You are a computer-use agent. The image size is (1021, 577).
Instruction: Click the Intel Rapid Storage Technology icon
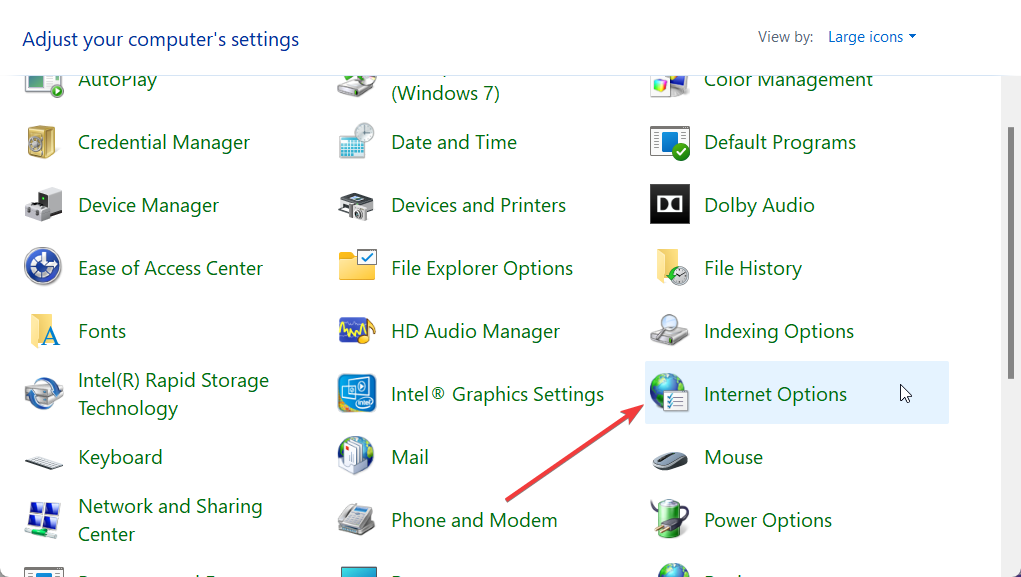coord(44,394)
